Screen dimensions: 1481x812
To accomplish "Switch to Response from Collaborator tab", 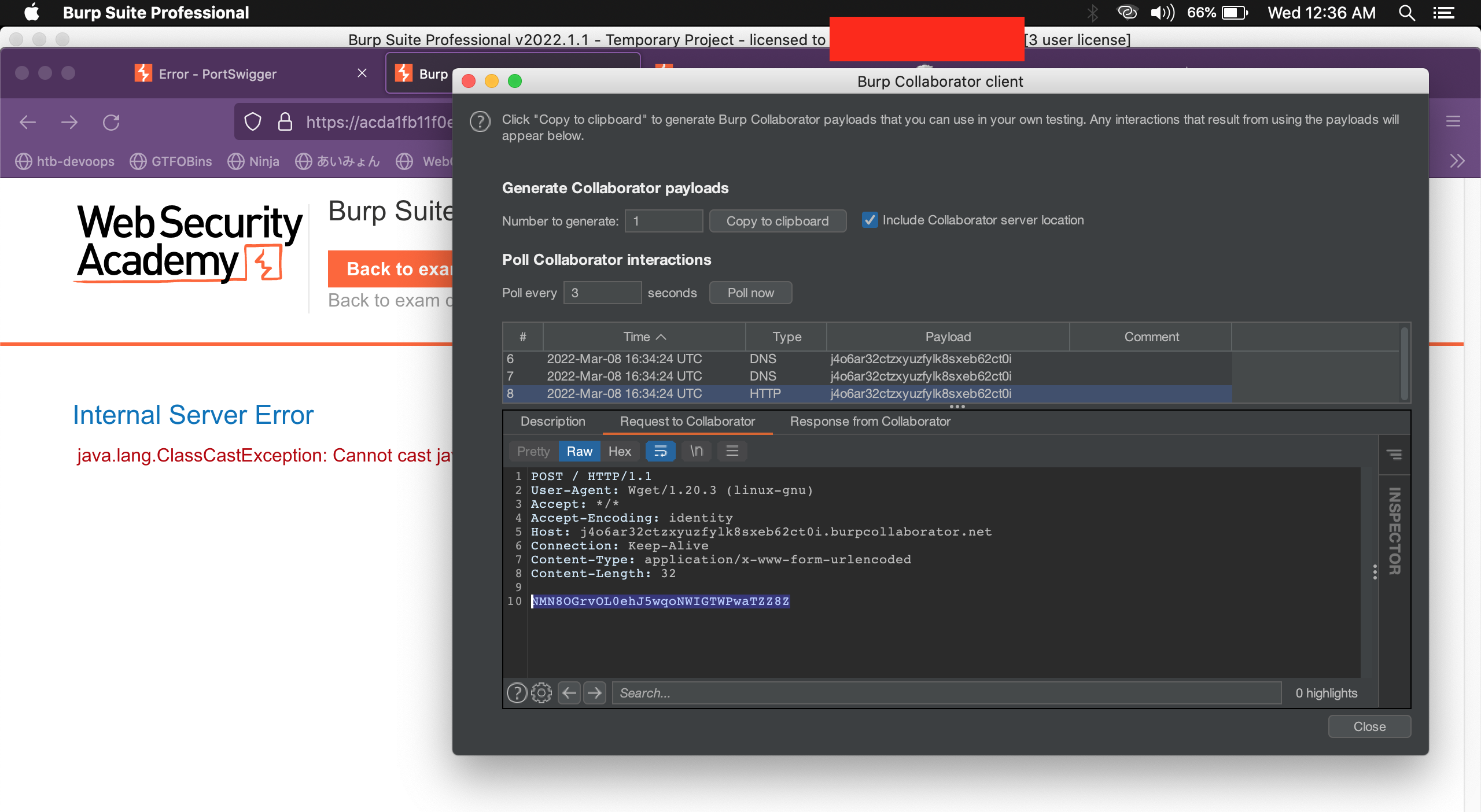I will point(870,421).
